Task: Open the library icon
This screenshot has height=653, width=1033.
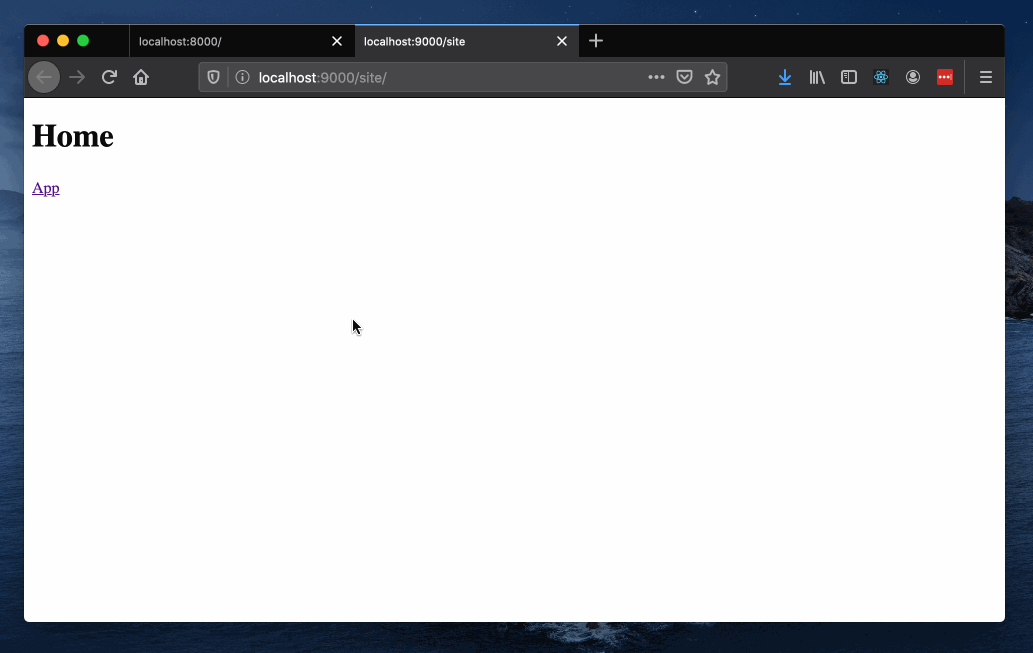Action: 817,77
